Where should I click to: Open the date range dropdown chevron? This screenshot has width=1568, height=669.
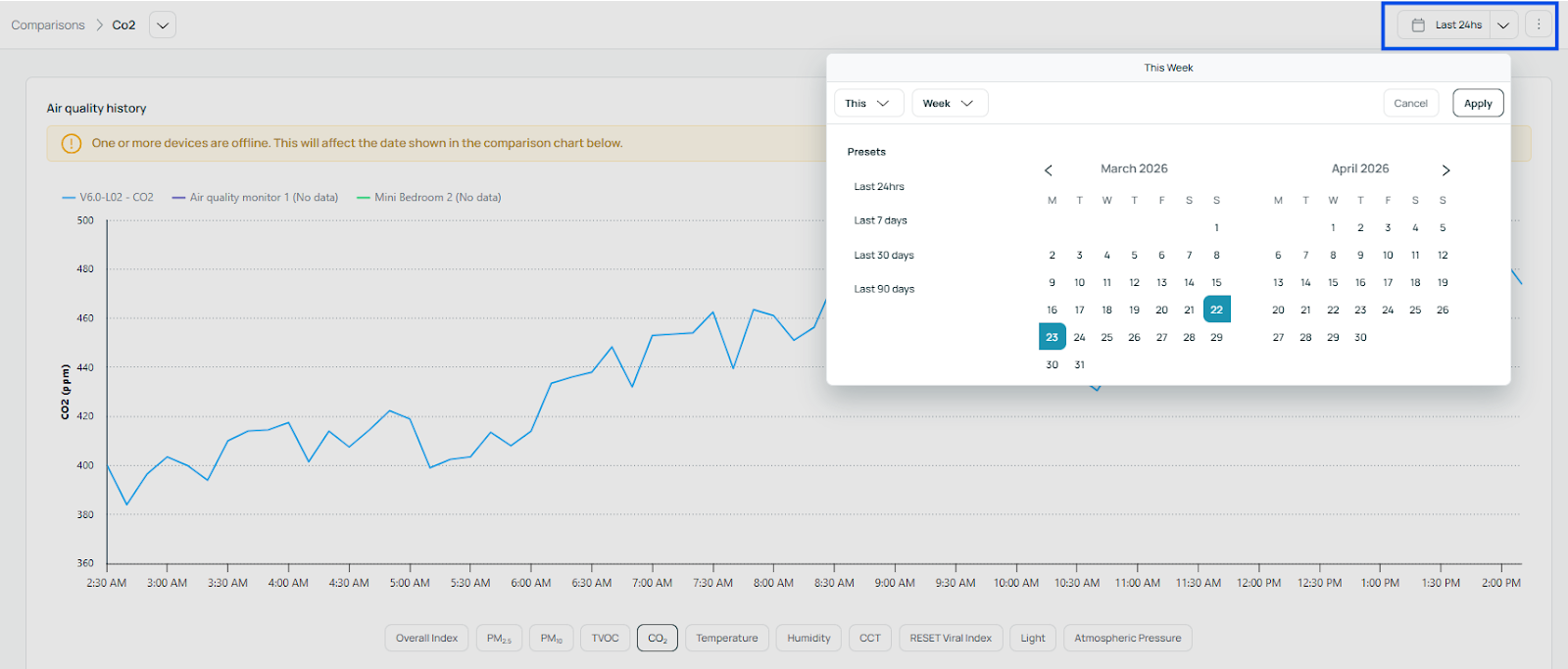pyautogui.click(x=1503, y=25)
